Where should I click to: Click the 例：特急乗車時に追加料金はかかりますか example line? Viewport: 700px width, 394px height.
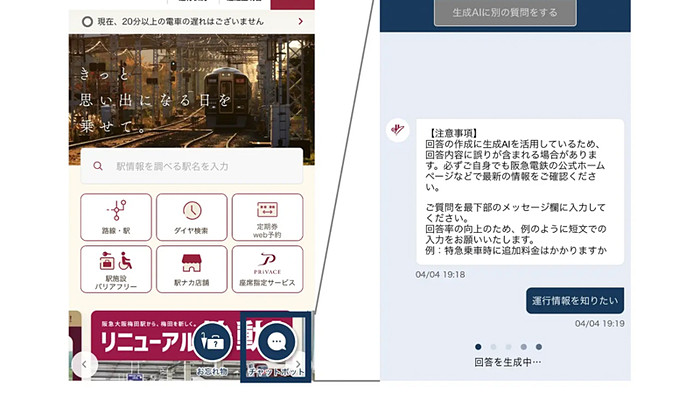(516, 250)
